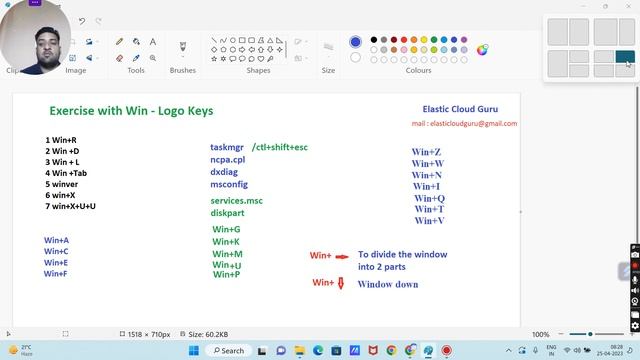Pick the Rectangle shape
This screenshot has width=640, height=360.
click(242, 40)
